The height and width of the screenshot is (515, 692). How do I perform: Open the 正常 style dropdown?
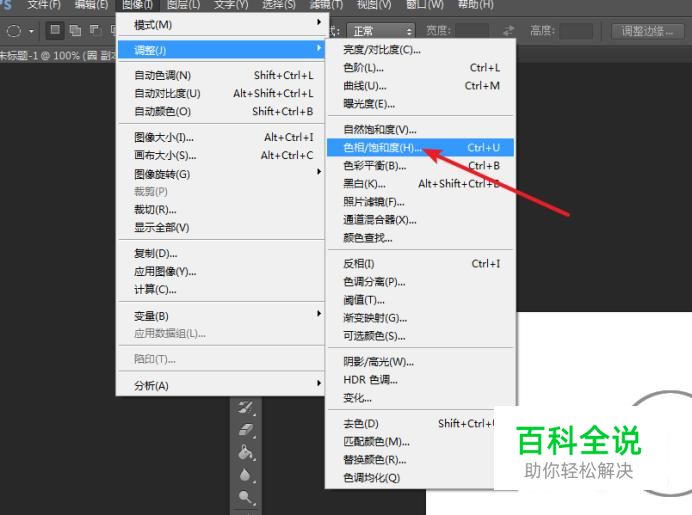click(381, 31)
